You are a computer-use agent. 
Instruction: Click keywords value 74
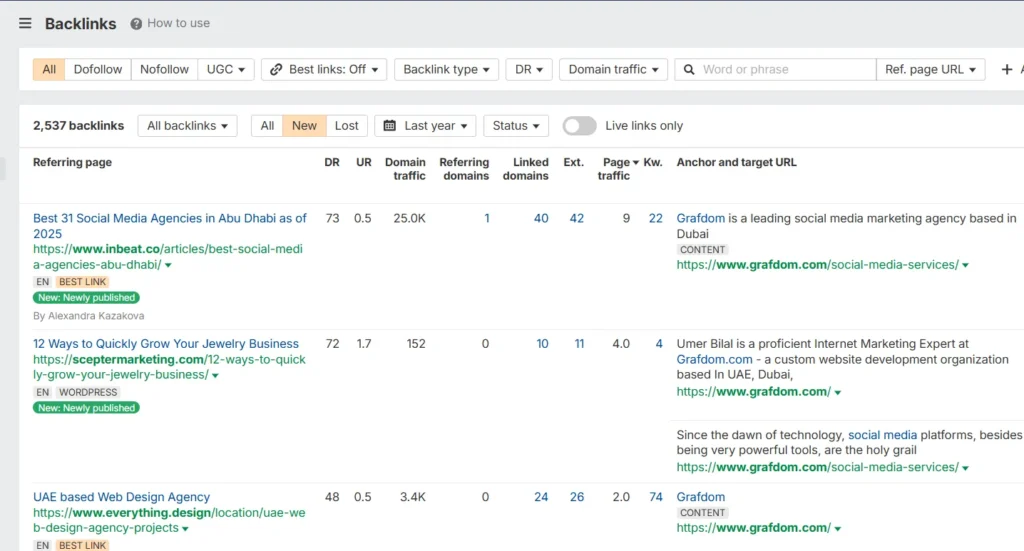coord(656,497)
